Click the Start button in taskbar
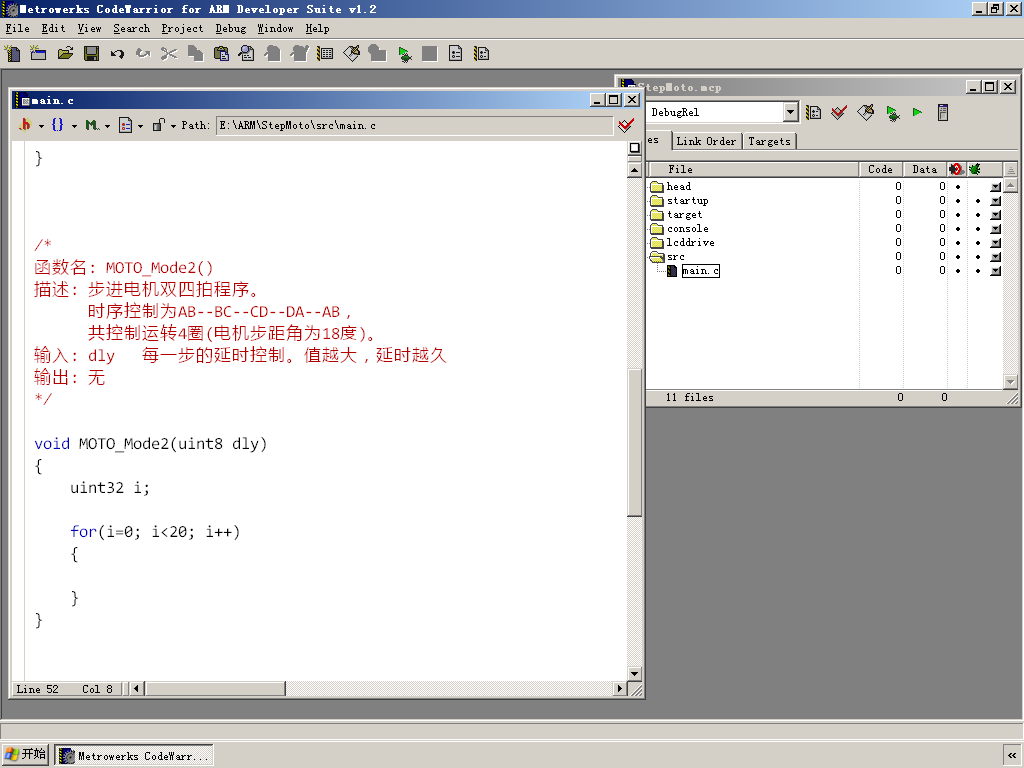Image resolution: width=1024 pixels, height=768 pixels. point(25,754)
